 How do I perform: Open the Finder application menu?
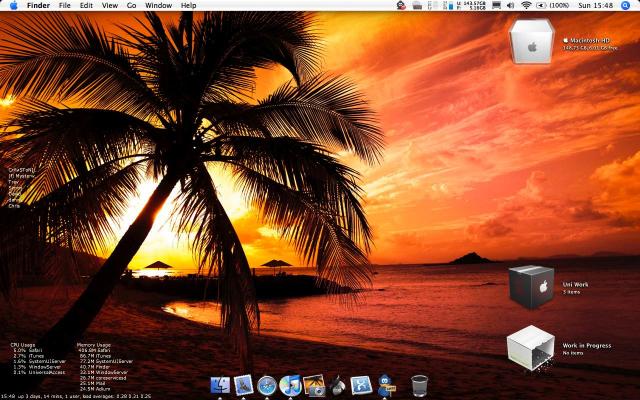[38, 5]
